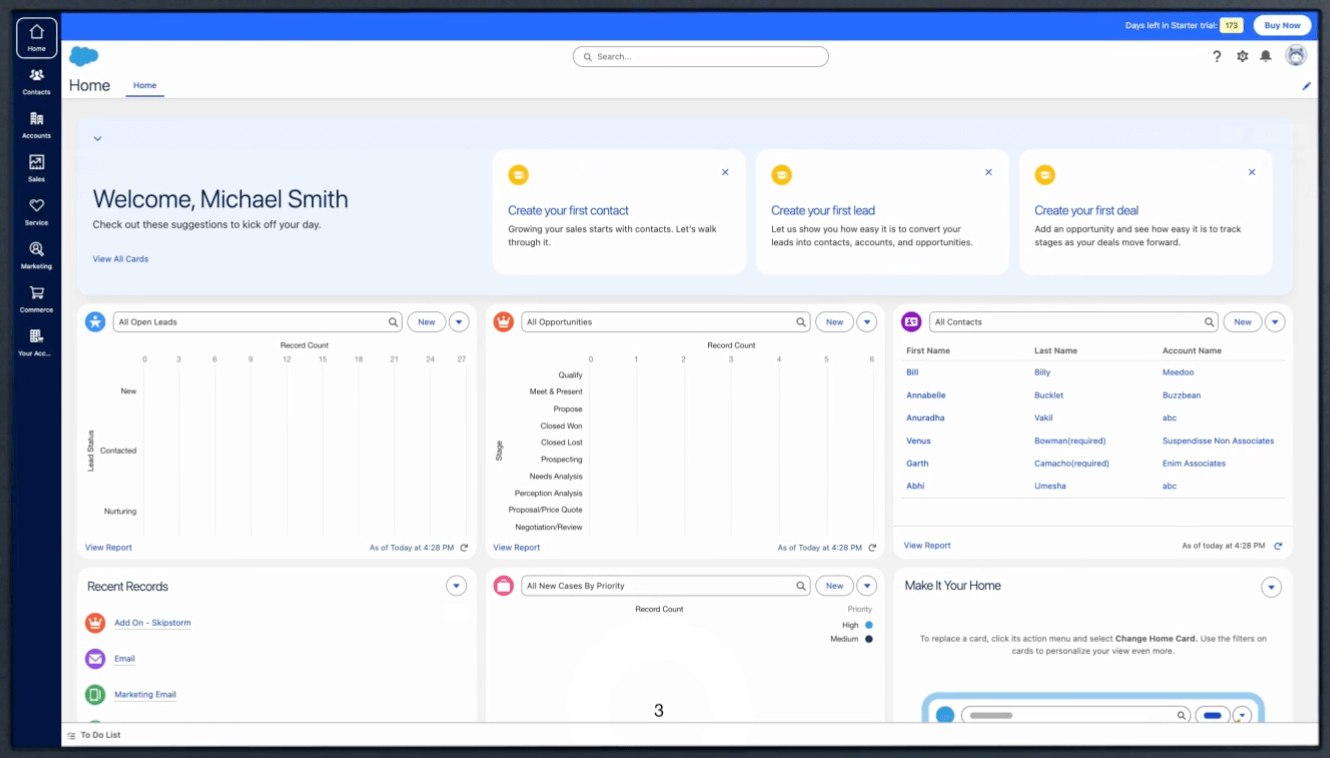
Task: Open the Add On - Skipstorm record
Action: tap(152, 623)
